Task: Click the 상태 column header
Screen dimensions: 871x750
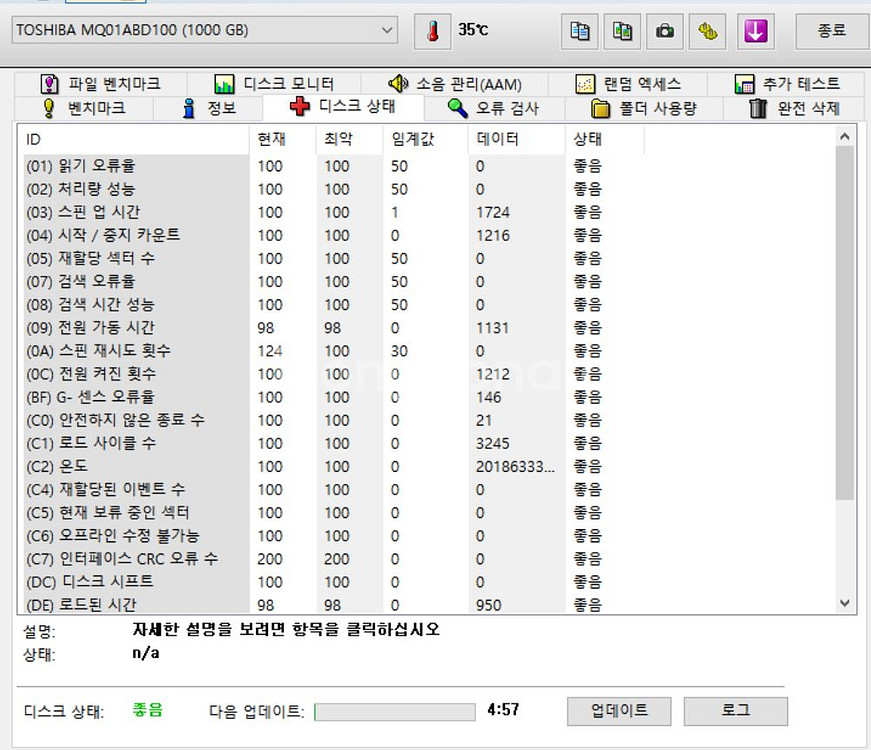Action: (x=605, y=139)
